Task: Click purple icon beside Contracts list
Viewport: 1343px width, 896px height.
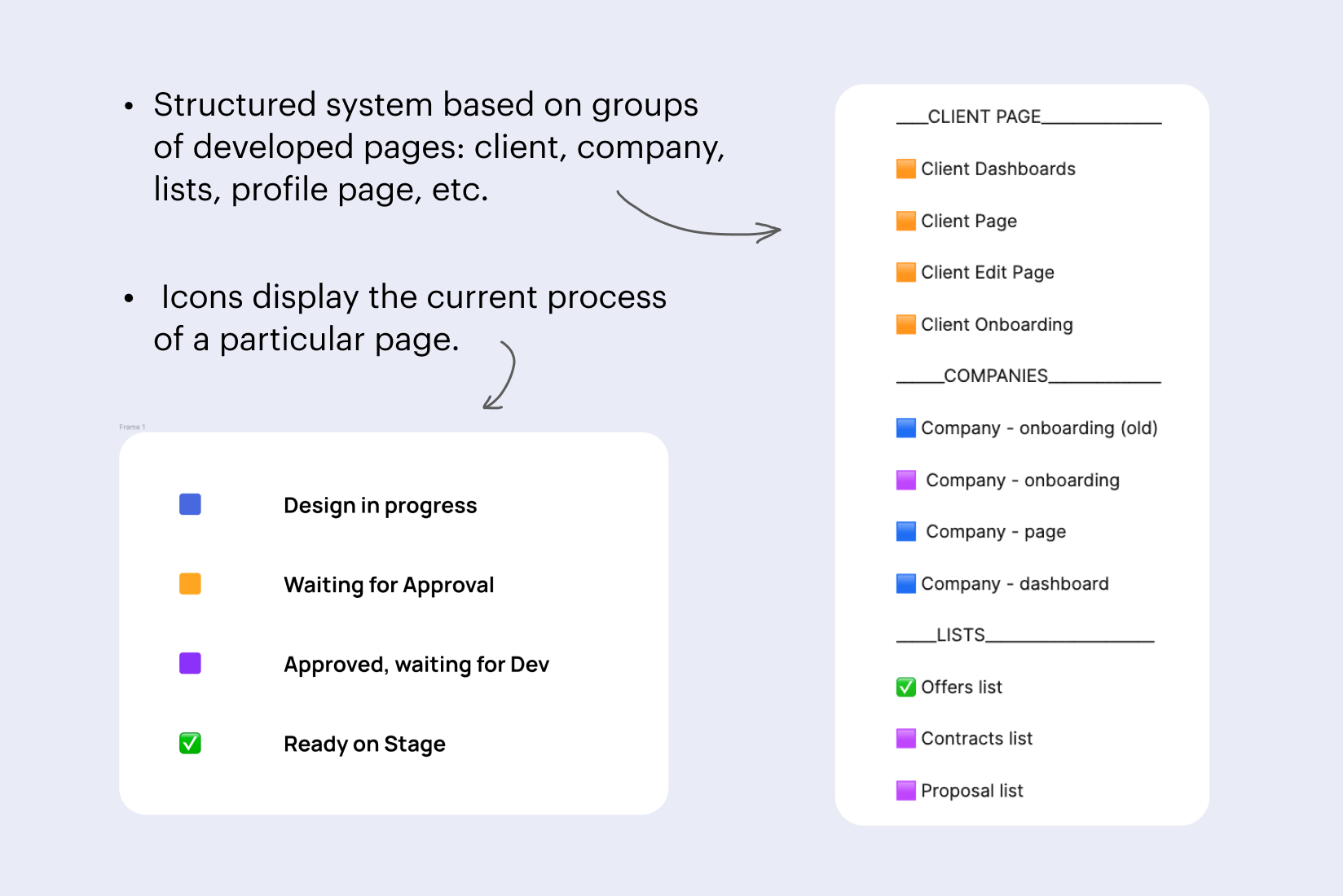Action: (x=905, y=738)
